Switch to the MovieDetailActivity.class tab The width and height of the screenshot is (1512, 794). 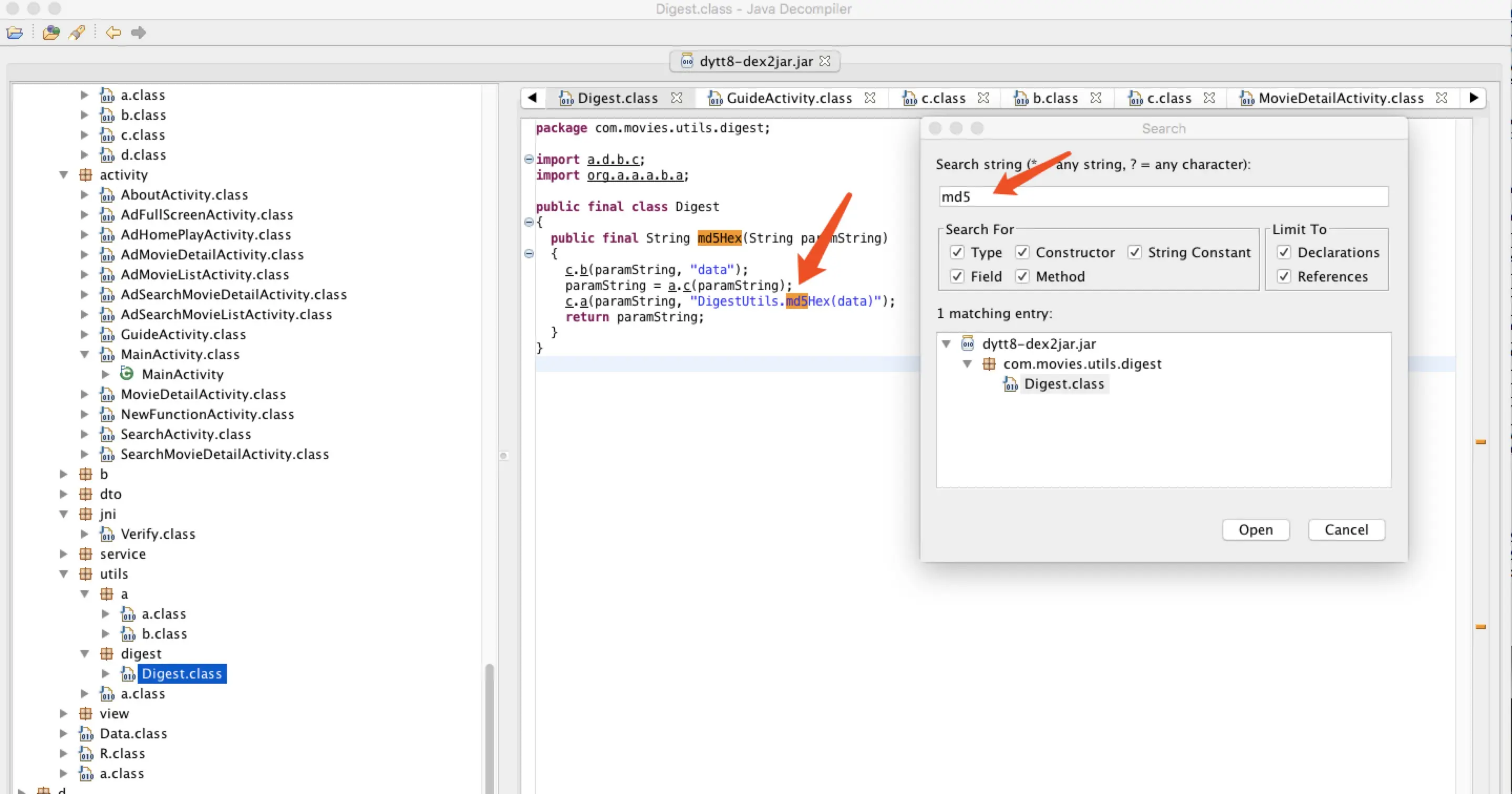(x=1340, y=98)
